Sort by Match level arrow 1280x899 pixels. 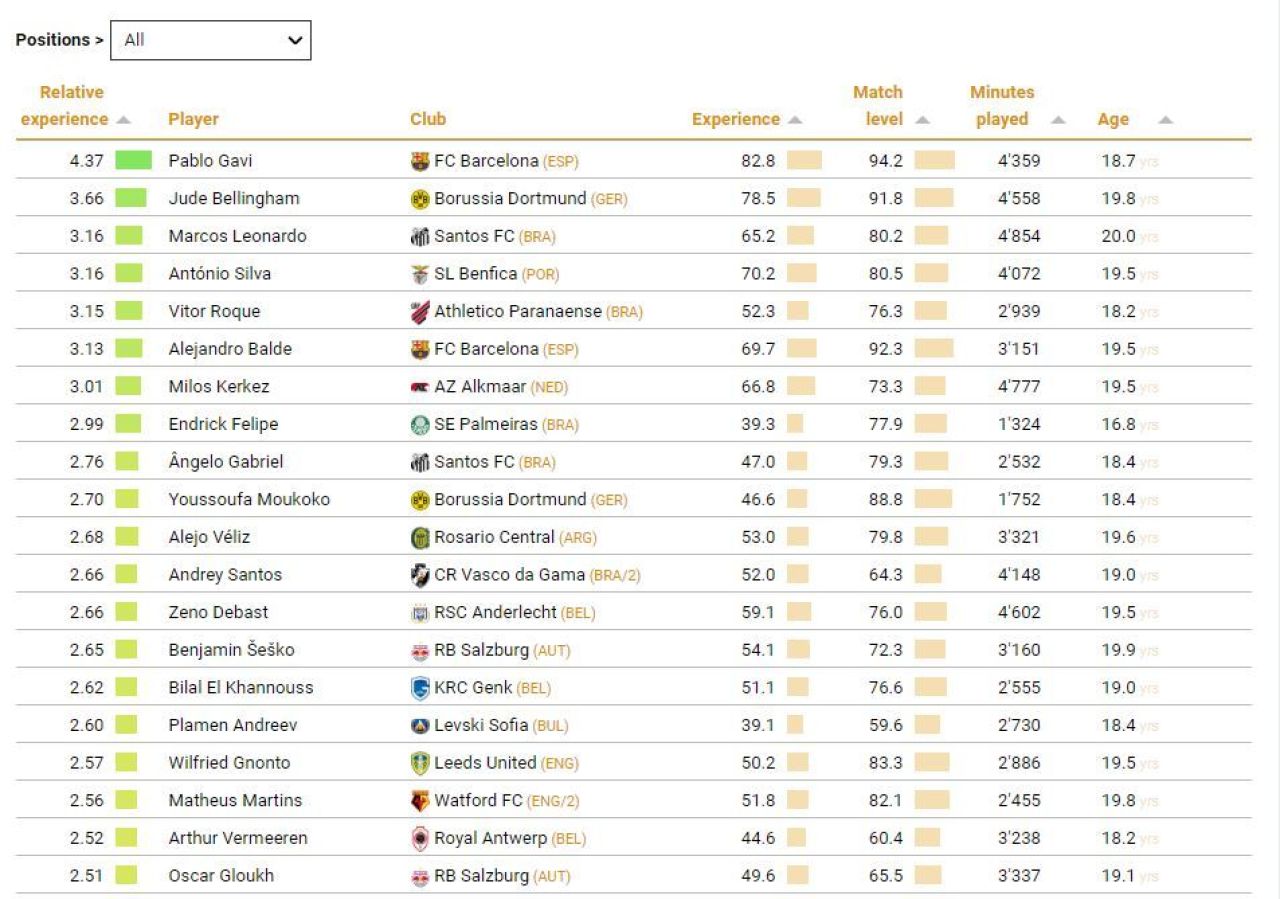(x=922, y=120)
